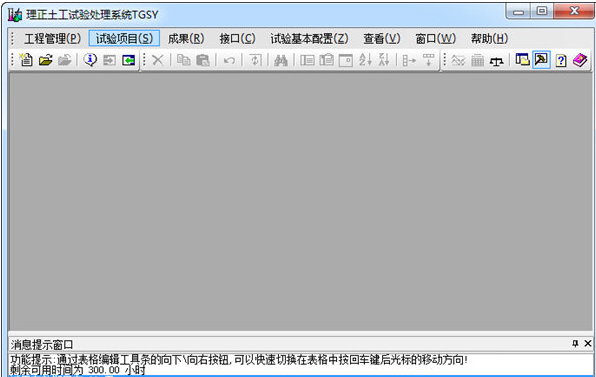Viewport: 596px width, 377px height.
Task: Click the 功能提示 message line
Action: coord(239,360)
